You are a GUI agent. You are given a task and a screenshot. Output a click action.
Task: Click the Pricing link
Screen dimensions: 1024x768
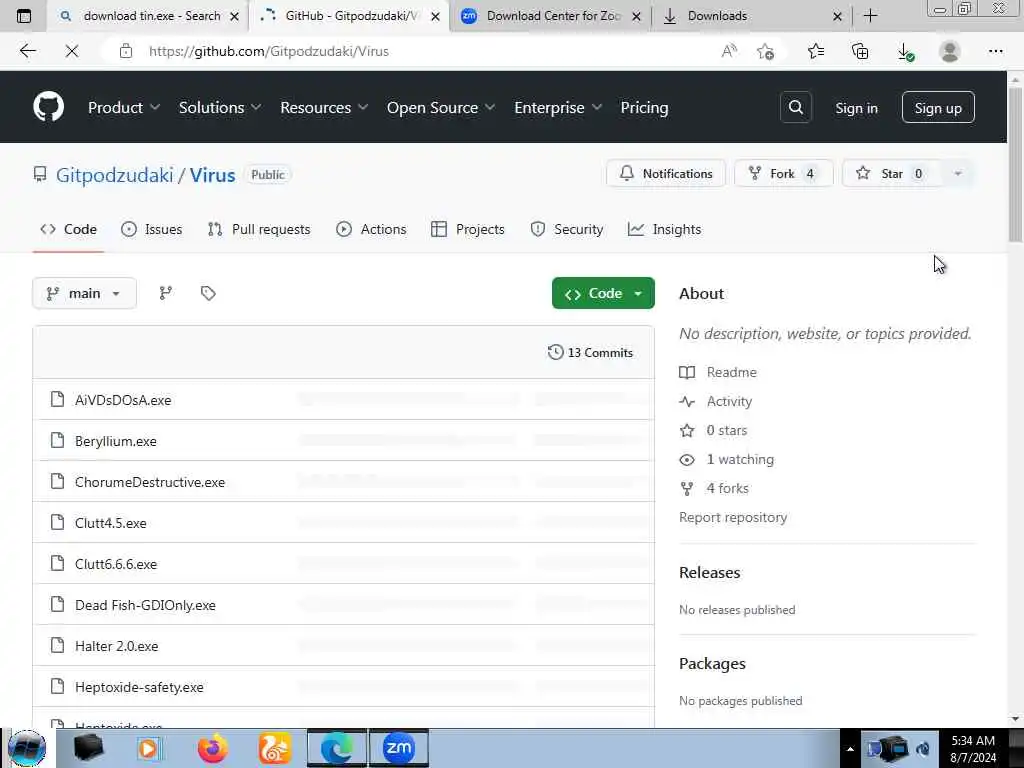645,108
